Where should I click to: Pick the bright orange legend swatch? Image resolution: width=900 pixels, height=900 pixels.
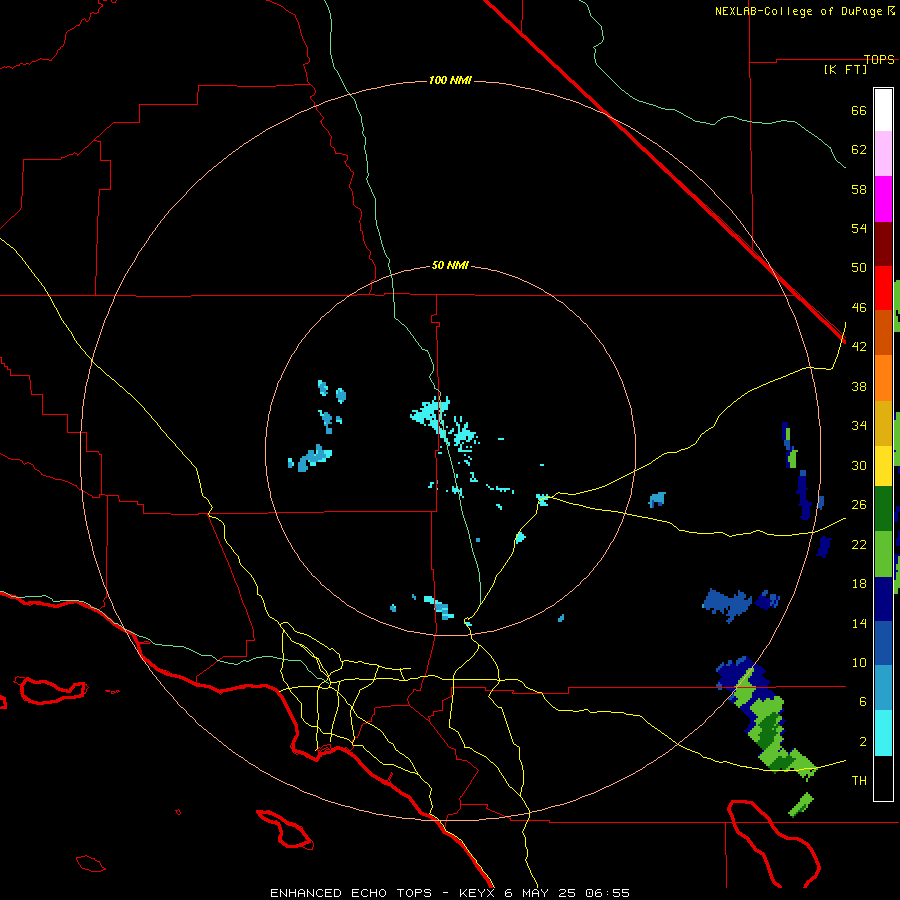pyautogui.click(x=883, y=378)
